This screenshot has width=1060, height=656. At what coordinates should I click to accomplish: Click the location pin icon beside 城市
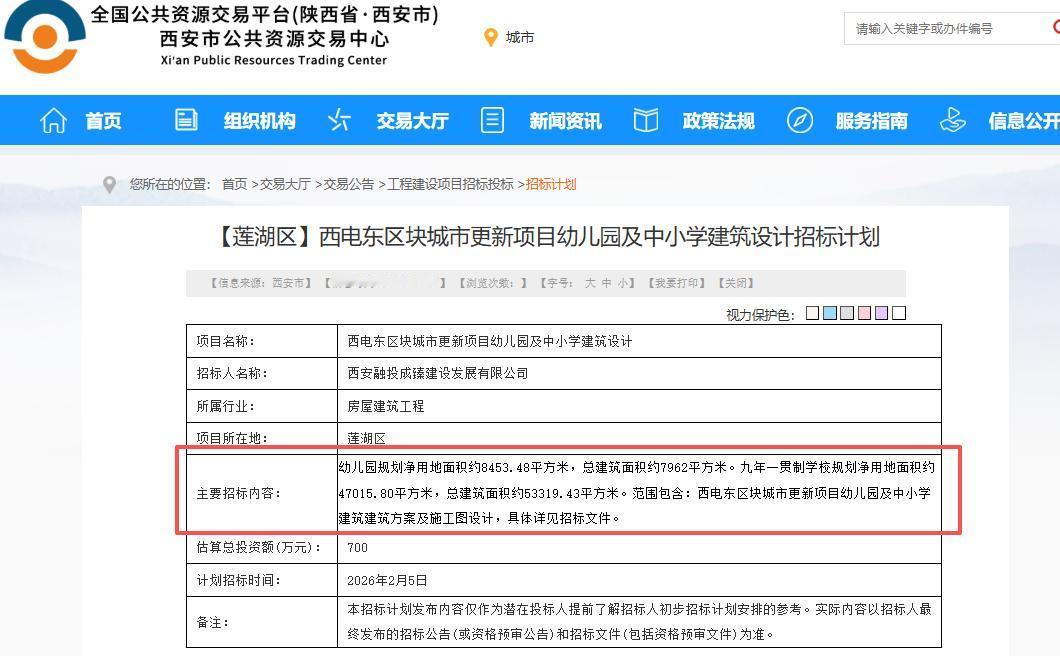(490, 37)
